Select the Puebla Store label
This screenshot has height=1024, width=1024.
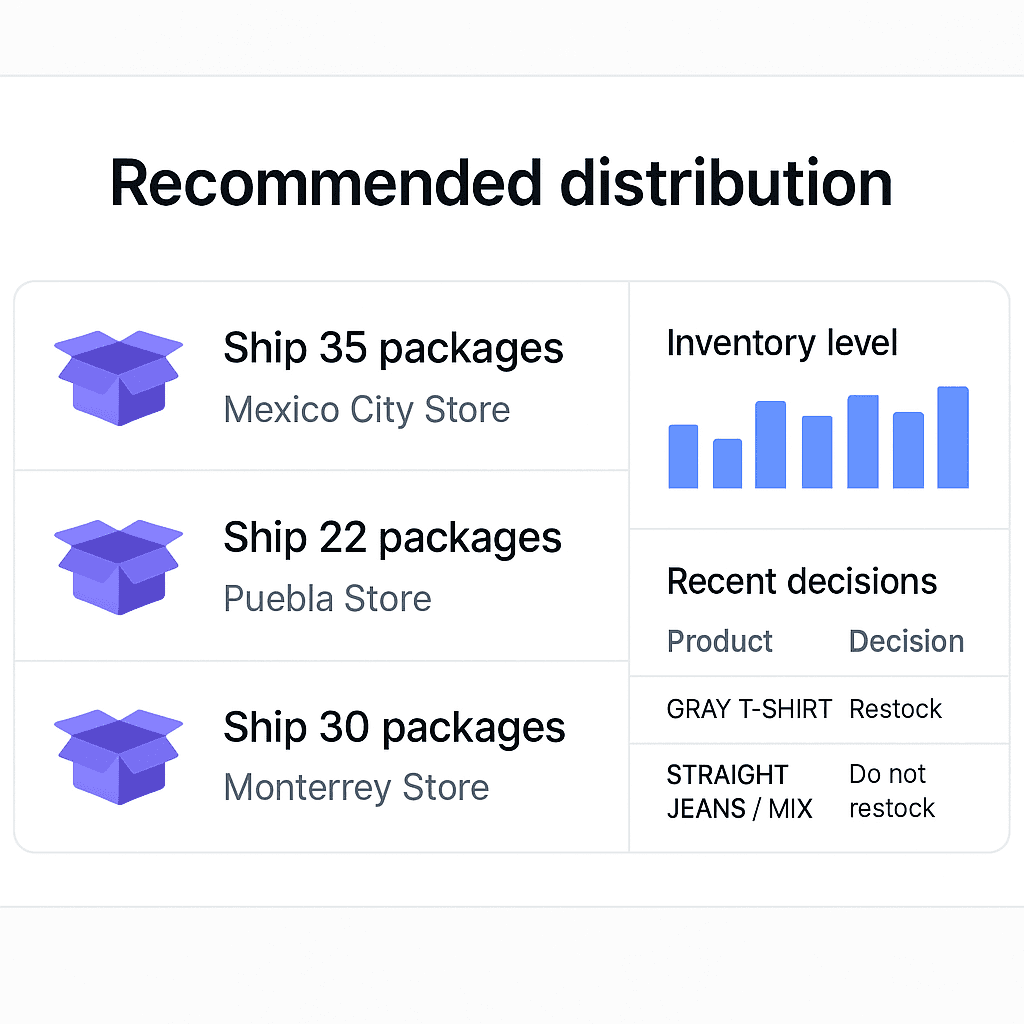click(327, 598)
